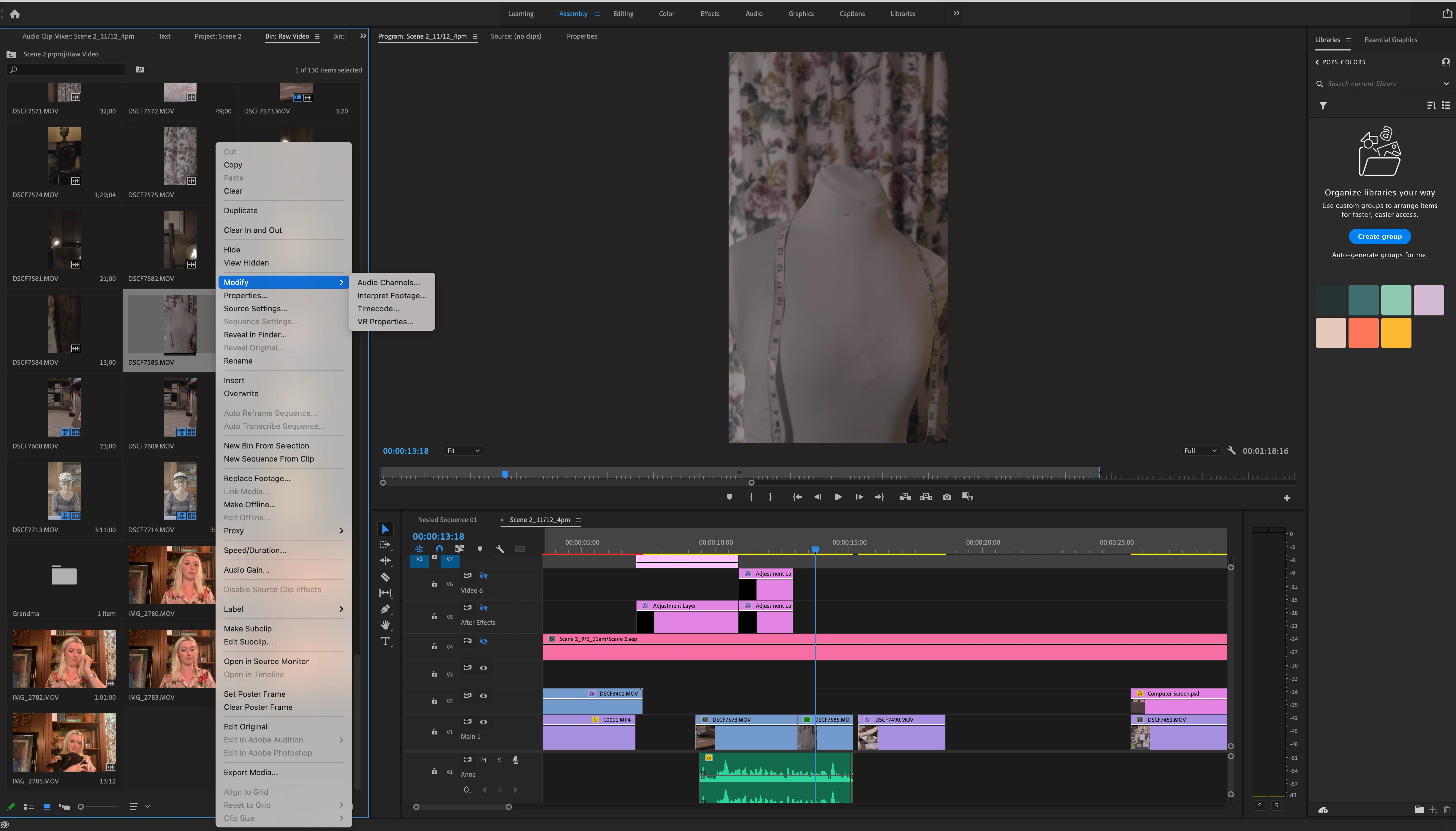This screenshot has width=1456, height=831.
Task: Expand the workspace overflow chevron
Action: [956, 14]
